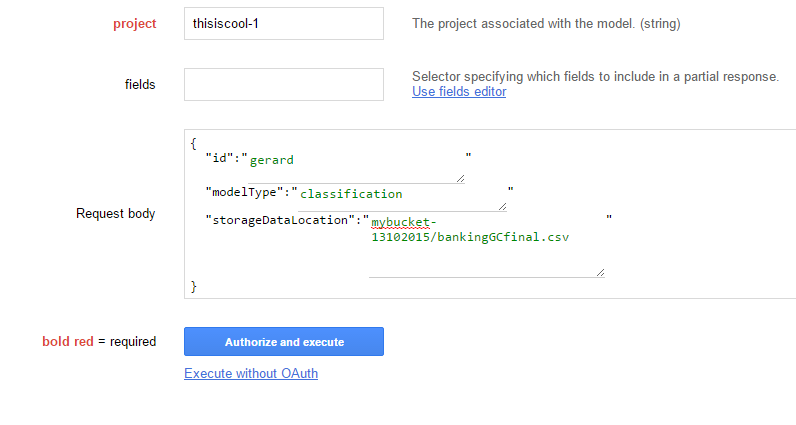796x425 pixels.
Task: Edit the id value gerard
Action: [x=356, y=168]
